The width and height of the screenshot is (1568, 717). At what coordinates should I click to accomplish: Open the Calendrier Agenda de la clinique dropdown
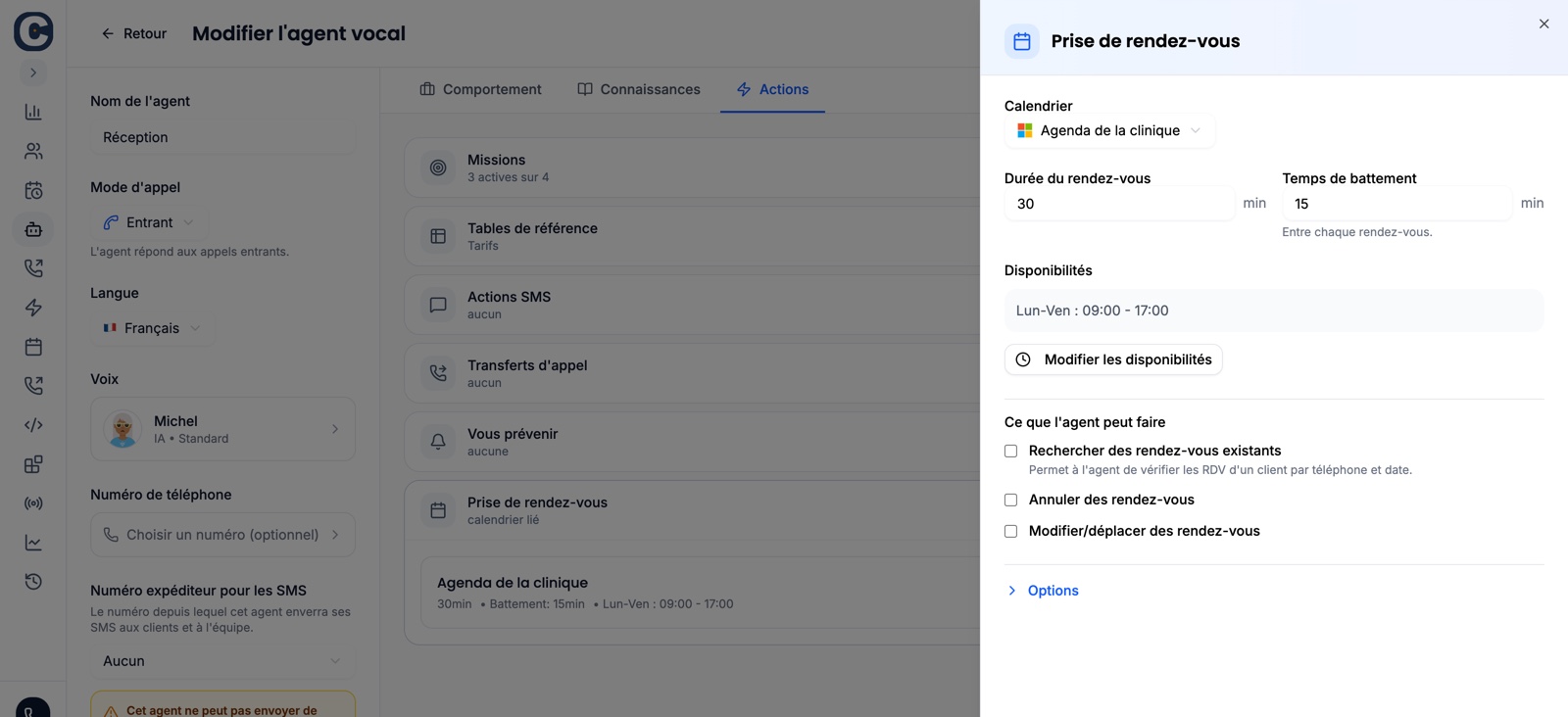[1109, 130]
